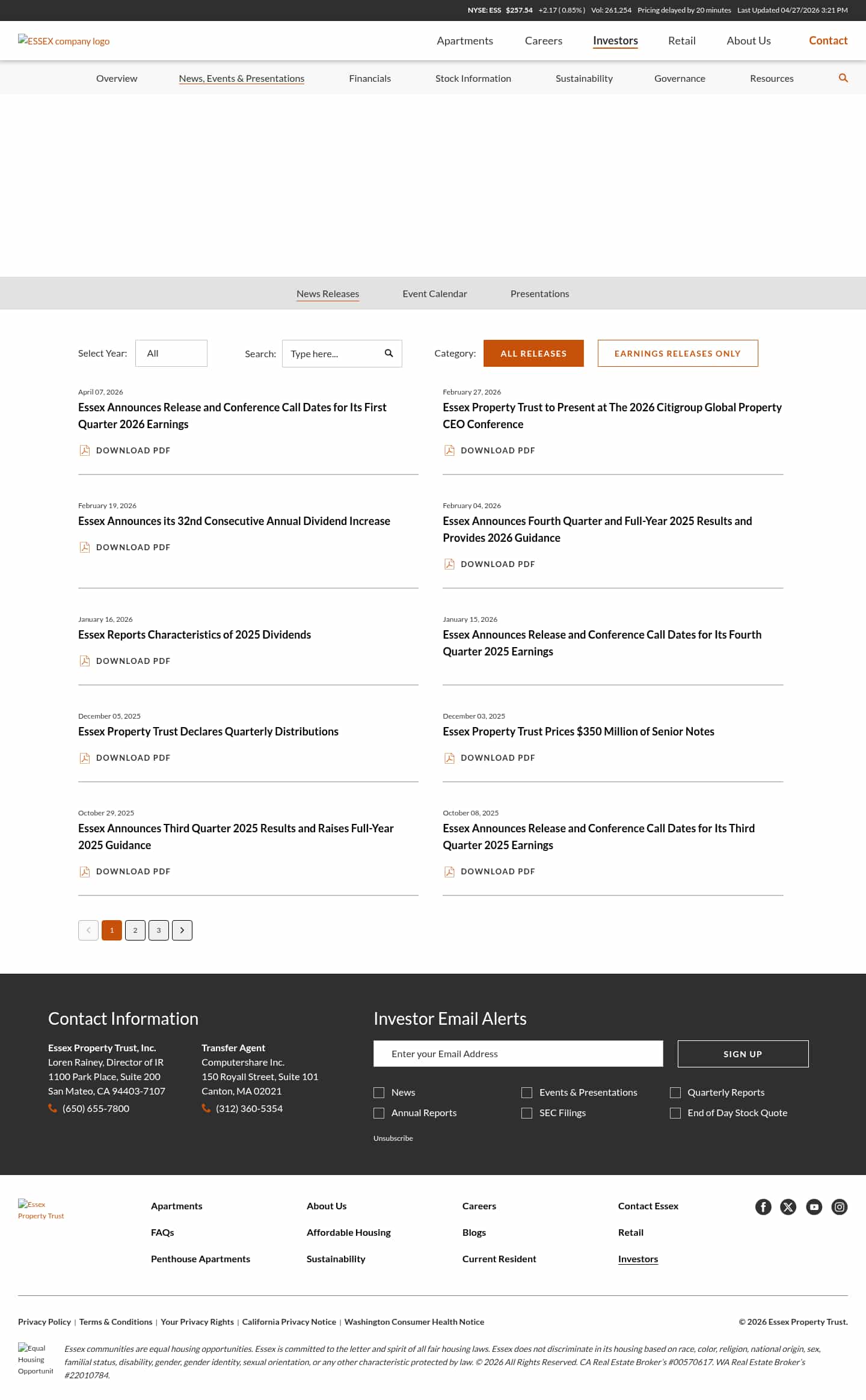This screenshot has height=1400, width=866.
Task: Open the Apartments main menu
Action: pyautogui.click(x=465, y=41)
